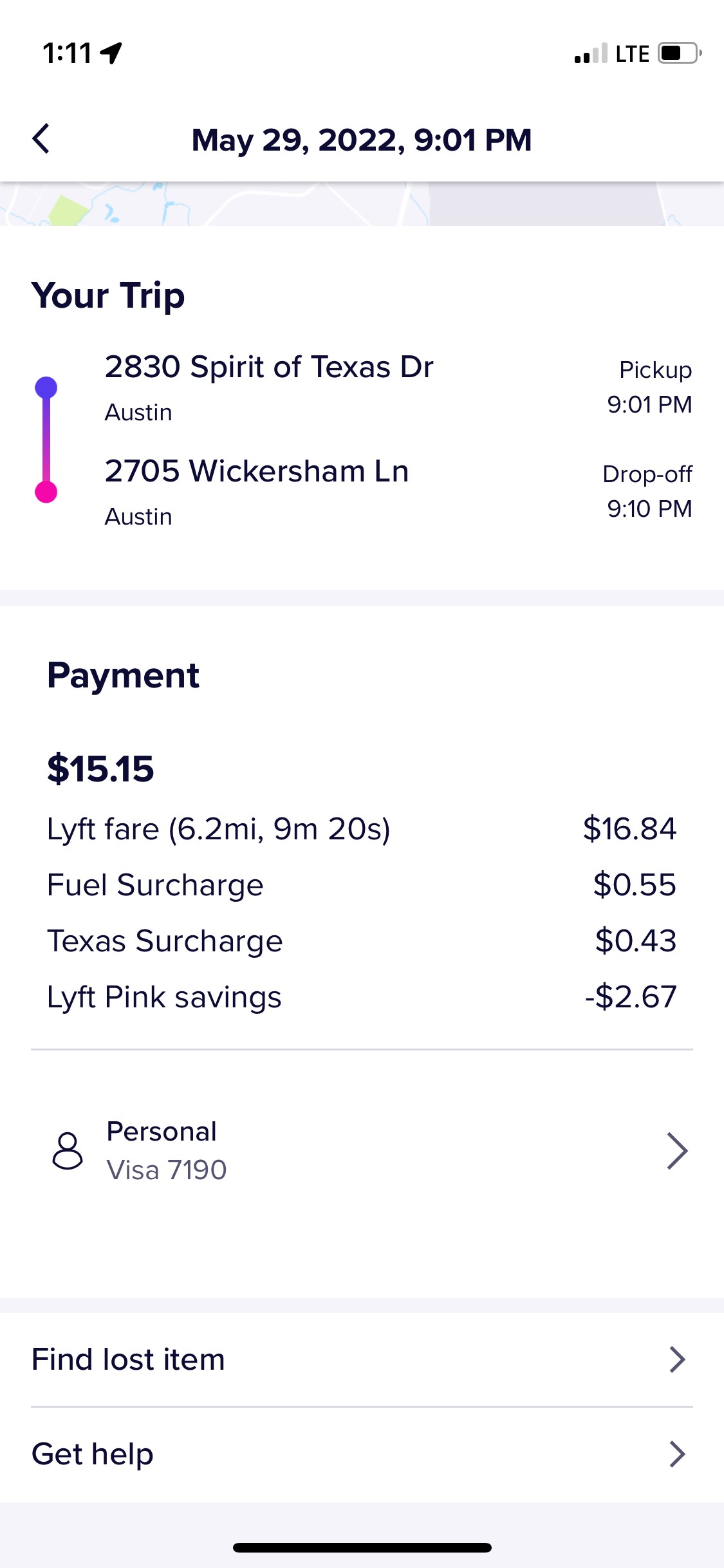Tap the trip date title in header
The width and height of the screenshot is (724, 1568).
click(x=362, y=140)
